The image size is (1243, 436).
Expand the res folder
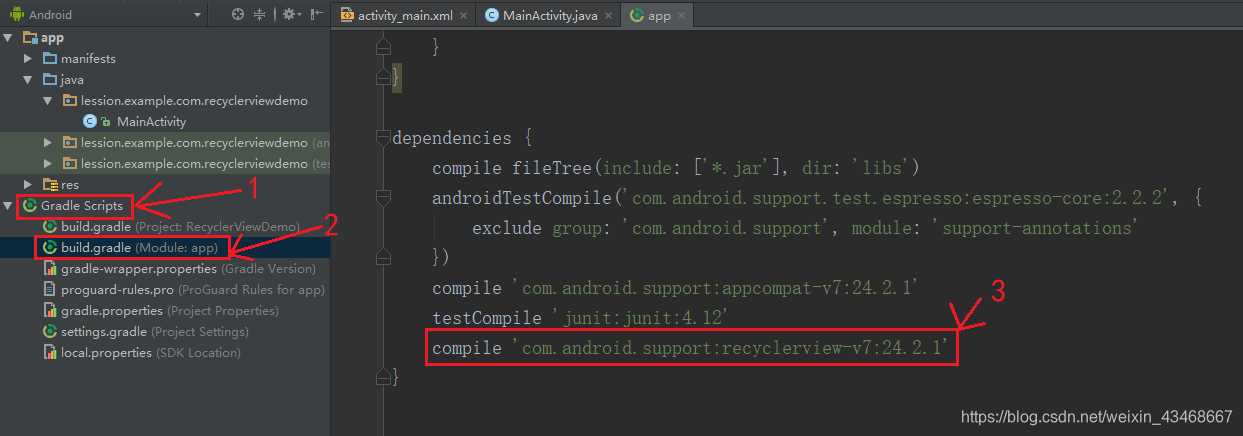(x=29, y=185)
